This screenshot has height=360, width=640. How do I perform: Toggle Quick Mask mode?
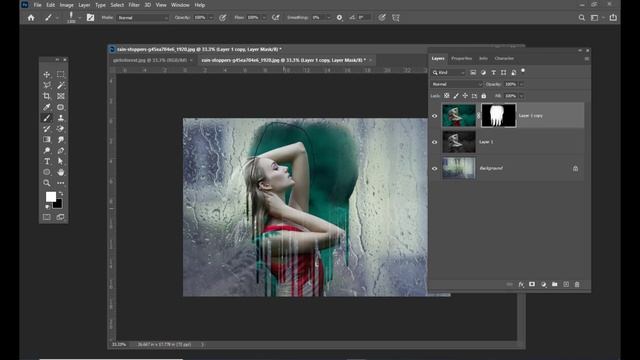click(x=47, y=217)
